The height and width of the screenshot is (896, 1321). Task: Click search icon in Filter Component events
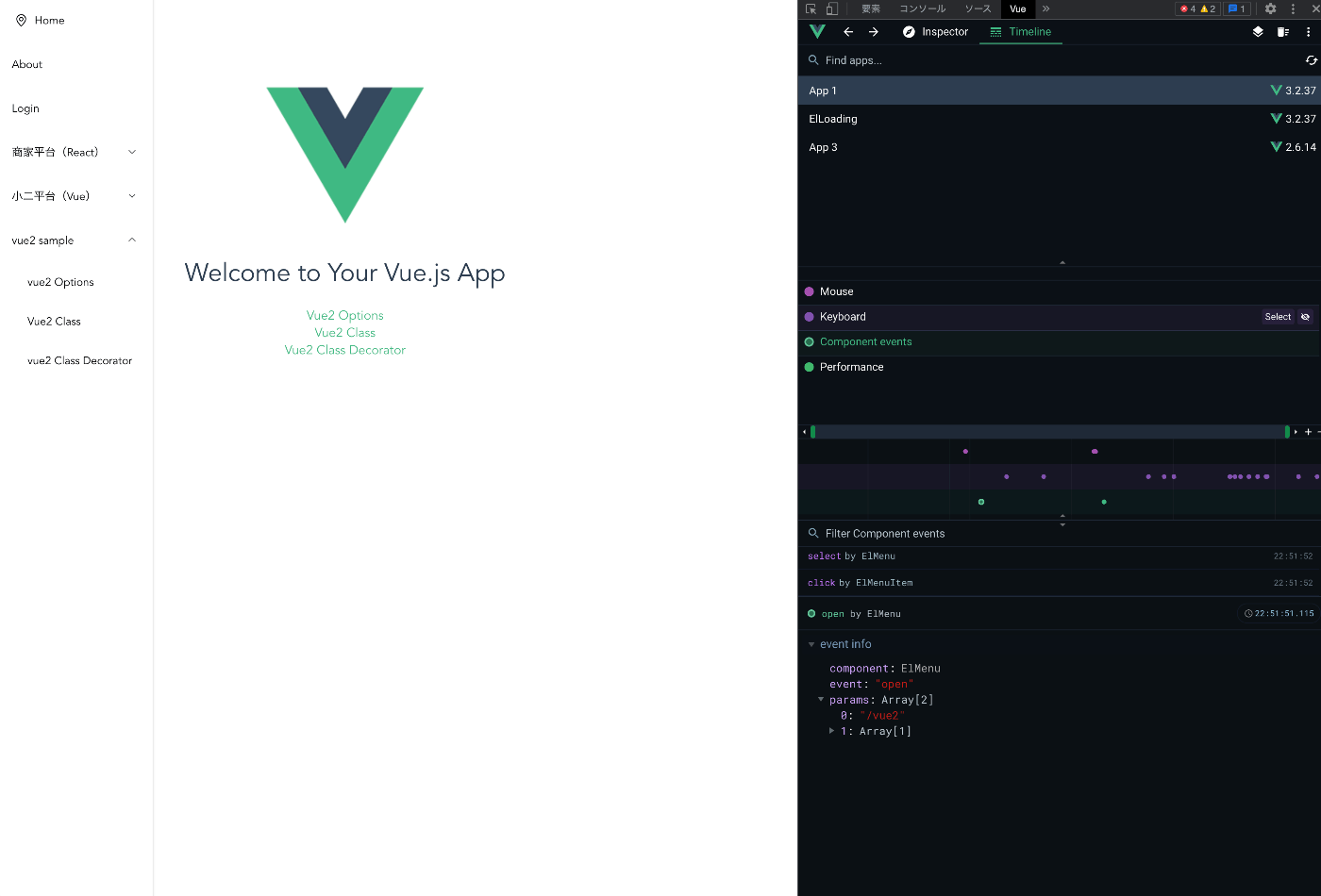coord(813,533)
